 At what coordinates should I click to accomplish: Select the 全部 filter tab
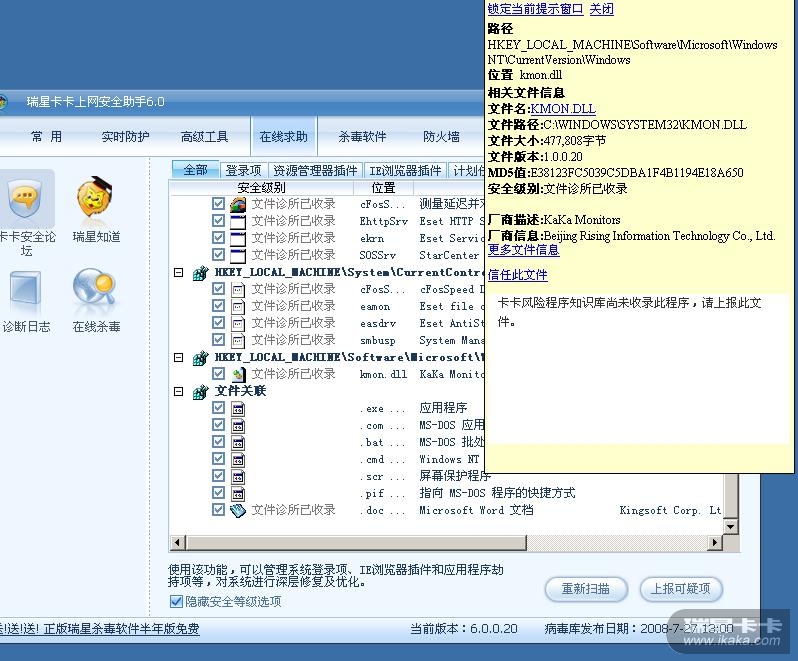(x=195, y=170)
